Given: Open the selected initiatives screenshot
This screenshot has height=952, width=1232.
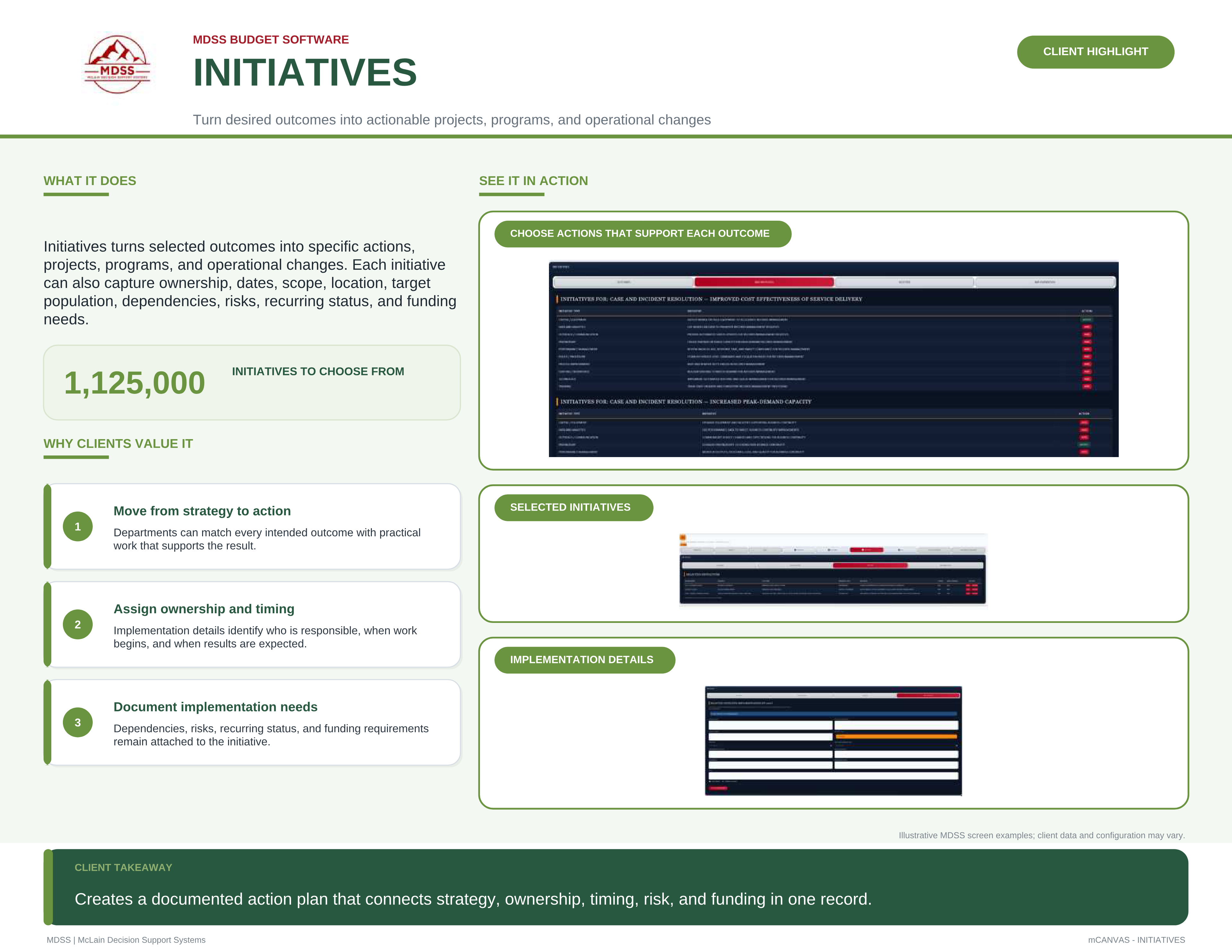Looking at the screenshot, I should [x=833, y=570].
